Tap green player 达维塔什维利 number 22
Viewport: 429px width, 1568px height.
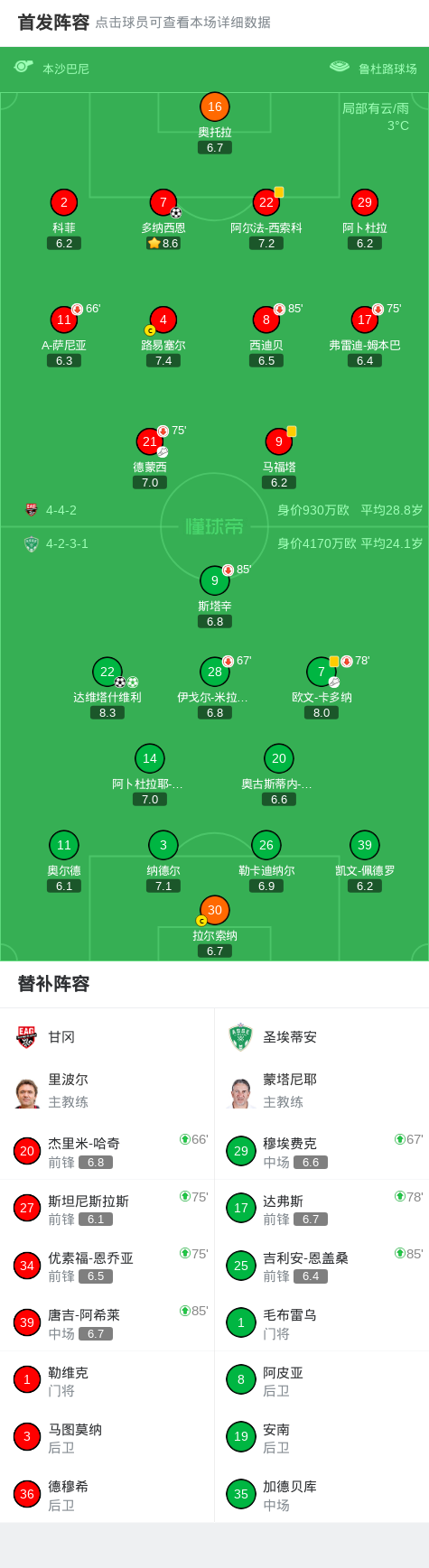[x=107, y=672]
